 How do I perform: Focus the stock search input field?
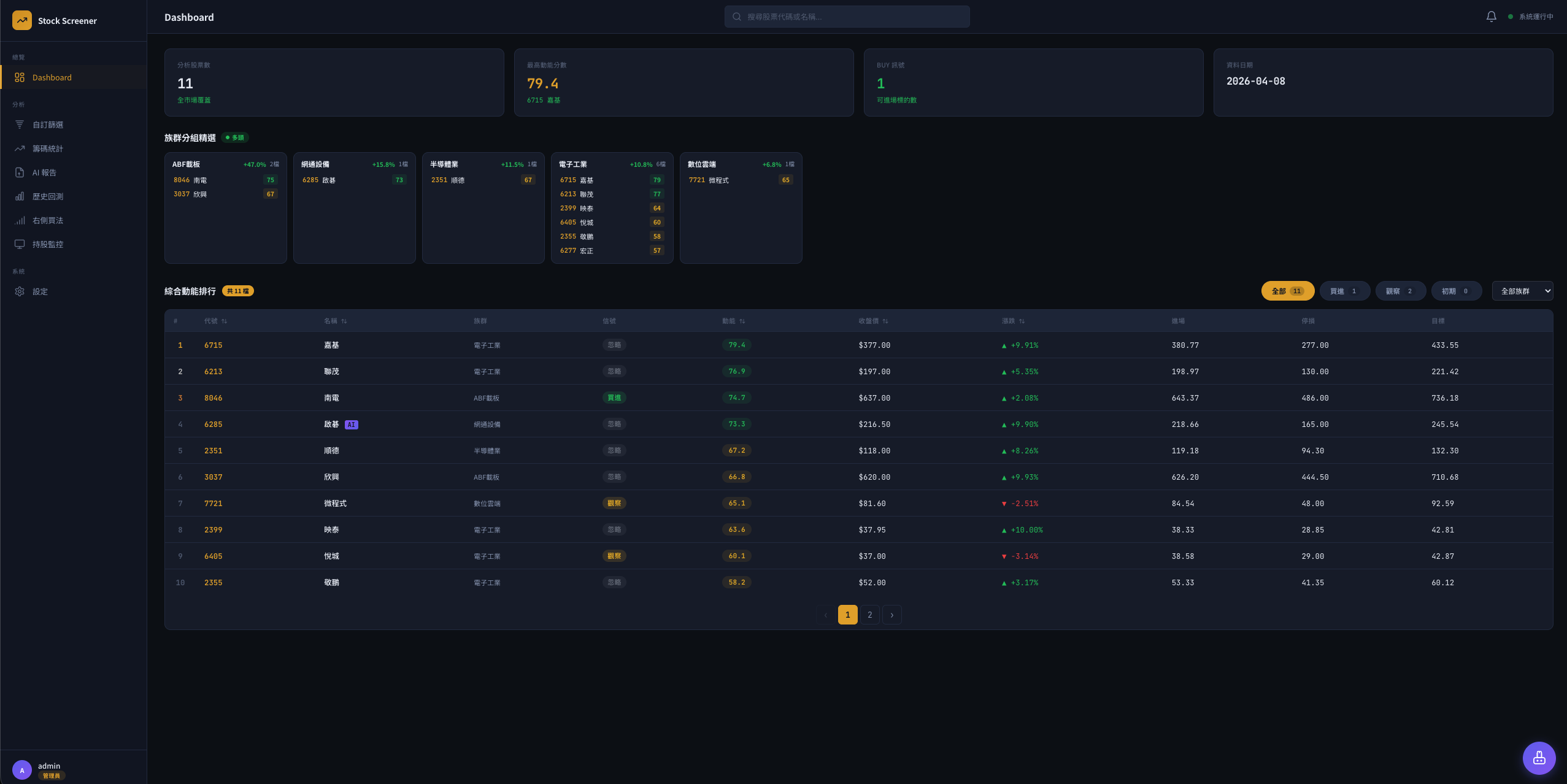coord(853,17)
